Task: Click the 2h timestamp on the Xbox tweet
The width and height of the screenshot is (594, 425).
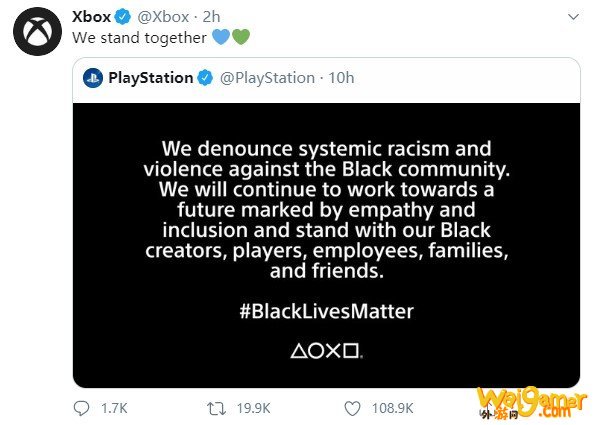Action: tap(211, 17)
